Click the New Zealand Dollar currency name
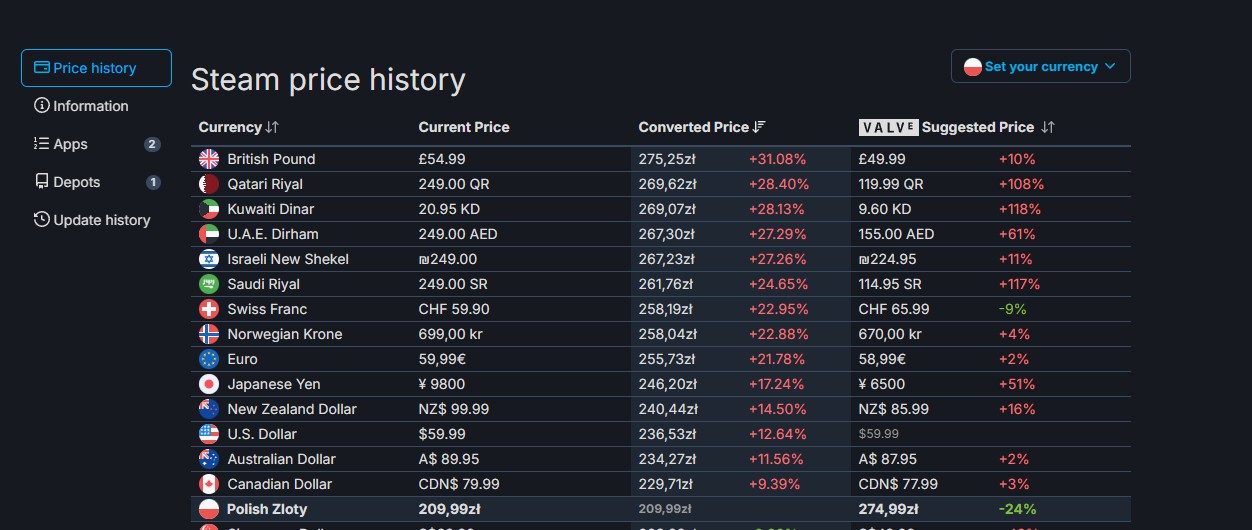 point(292,409)
